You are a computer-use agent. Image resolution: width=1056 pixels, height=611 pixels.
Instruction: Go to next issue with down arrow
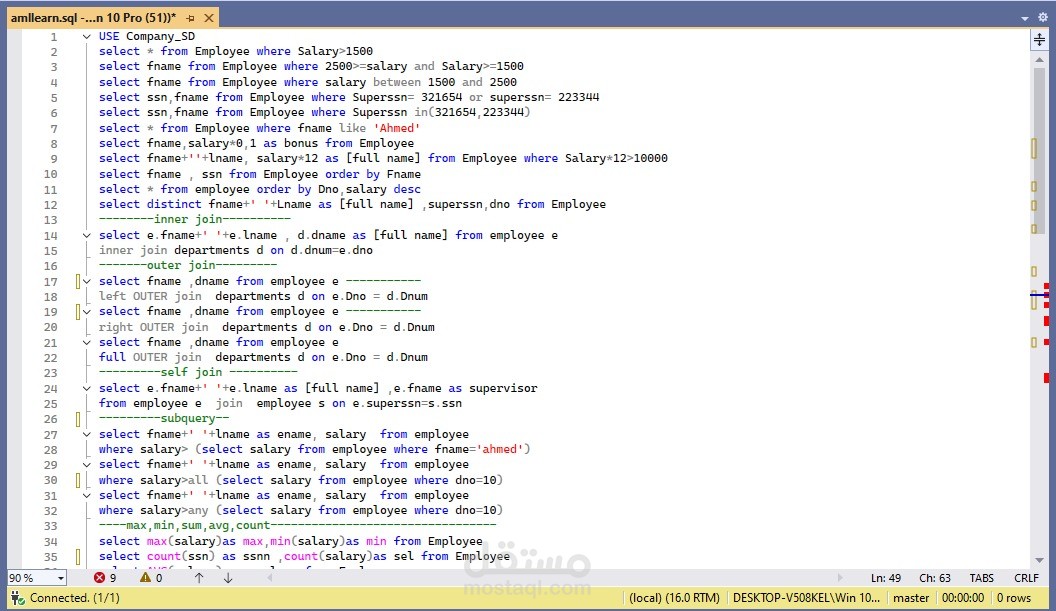pos(228,578)
